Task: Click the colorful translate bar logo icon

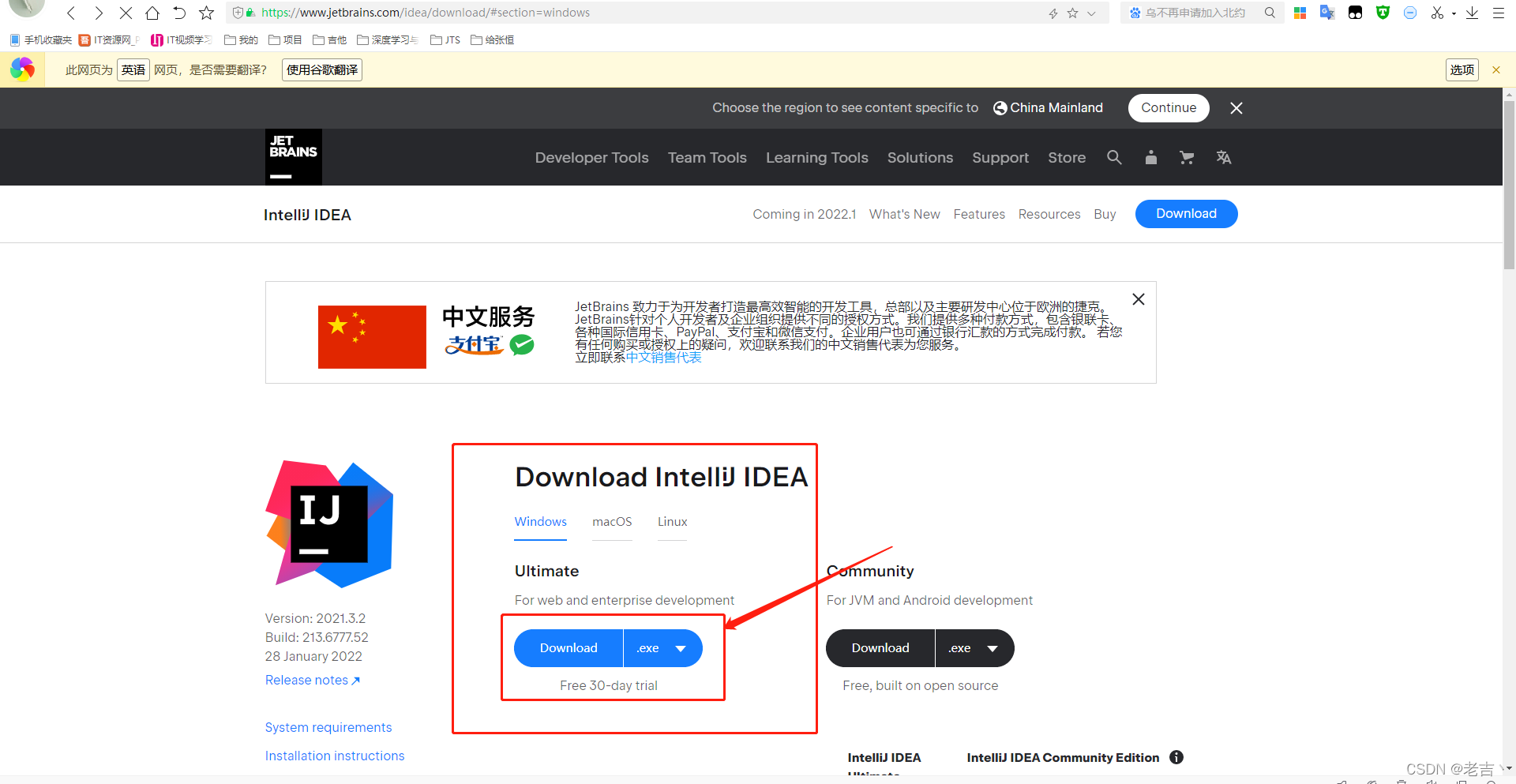Action: tap(23, 69)
